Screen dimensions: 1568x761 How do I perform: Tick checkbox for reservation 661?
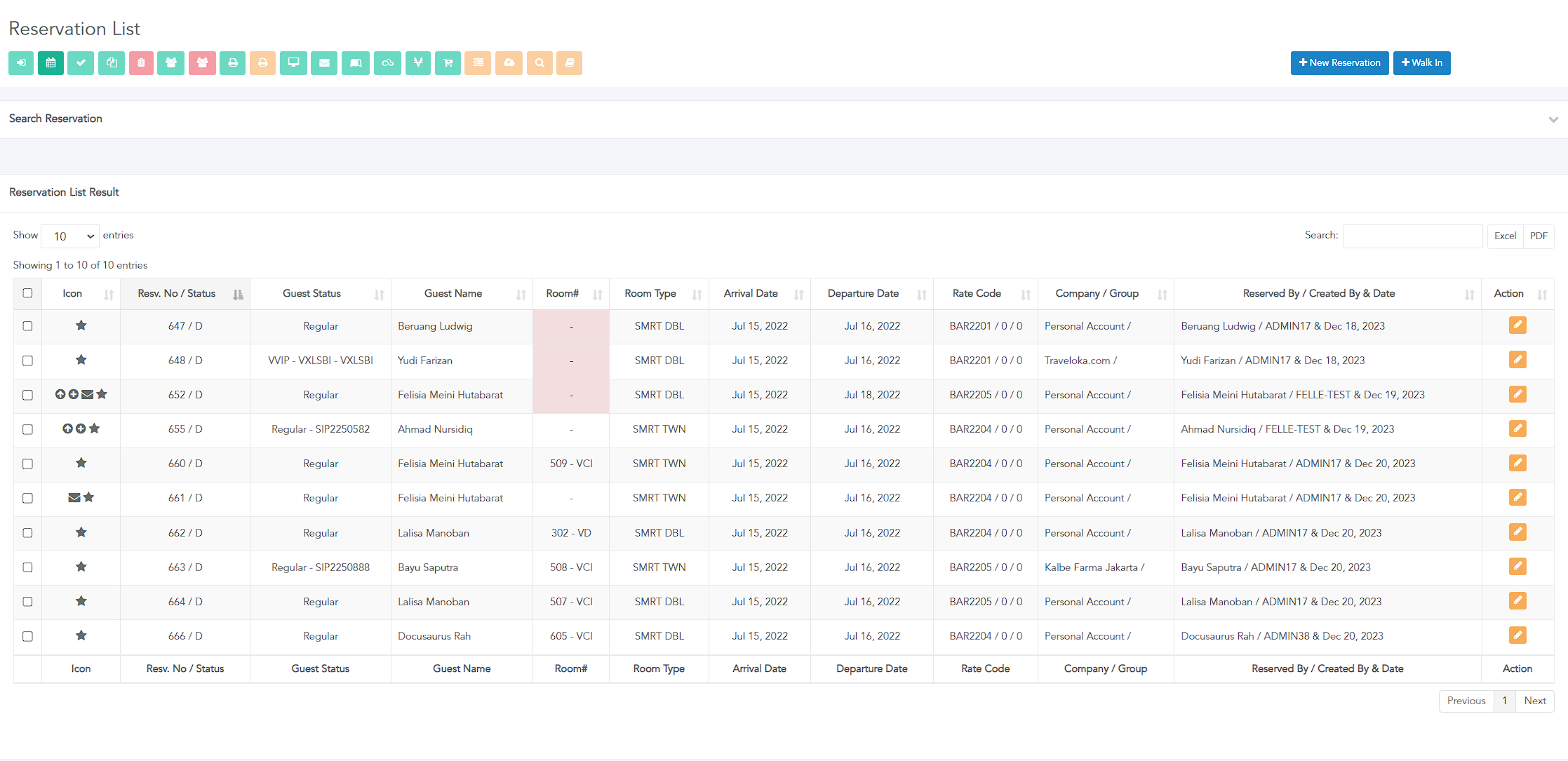(x=27, y=498)
